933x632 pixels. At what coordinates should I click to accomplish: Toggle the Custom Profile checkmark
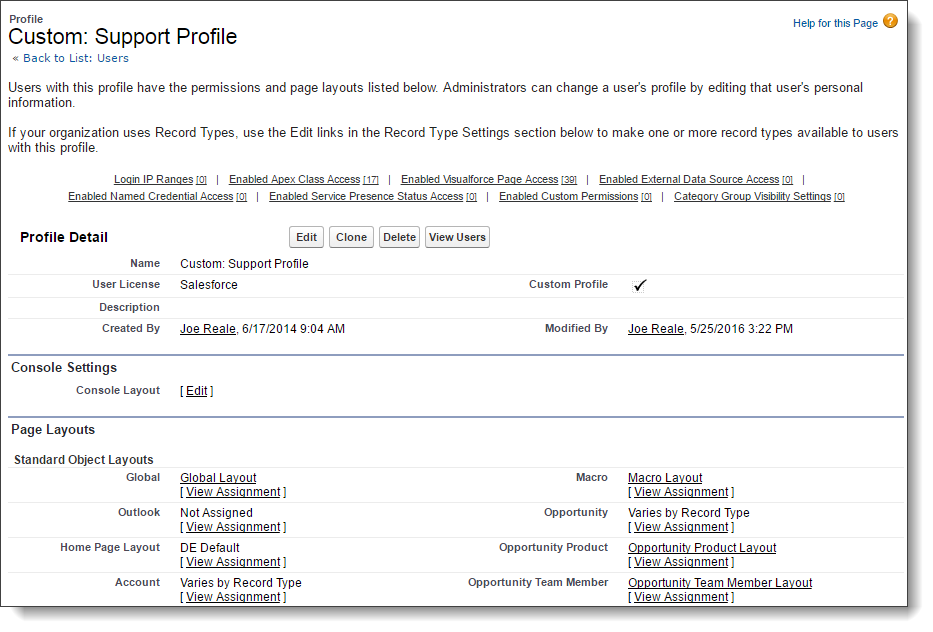[639, 286]
